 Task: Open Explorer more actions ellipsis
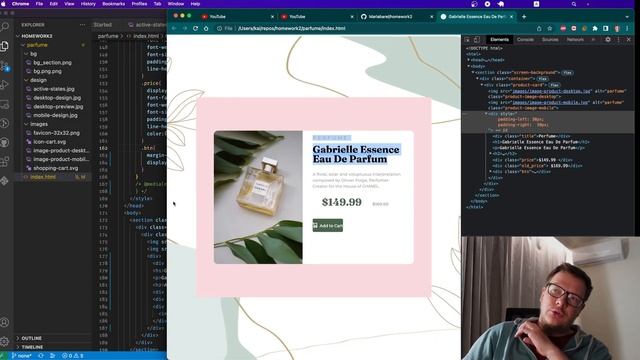[x=82, y=25]
